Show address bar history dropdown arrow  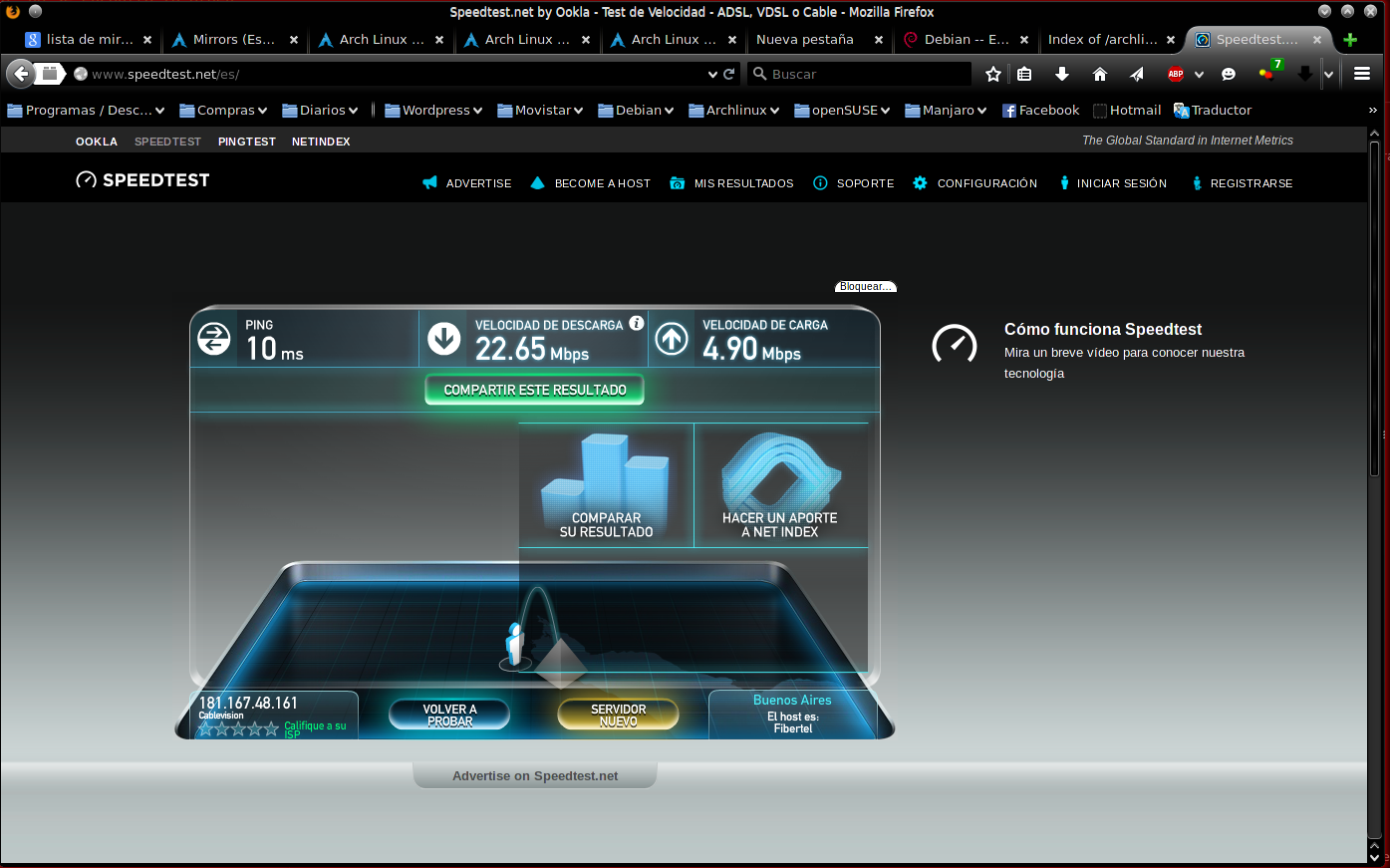(712, 74)
